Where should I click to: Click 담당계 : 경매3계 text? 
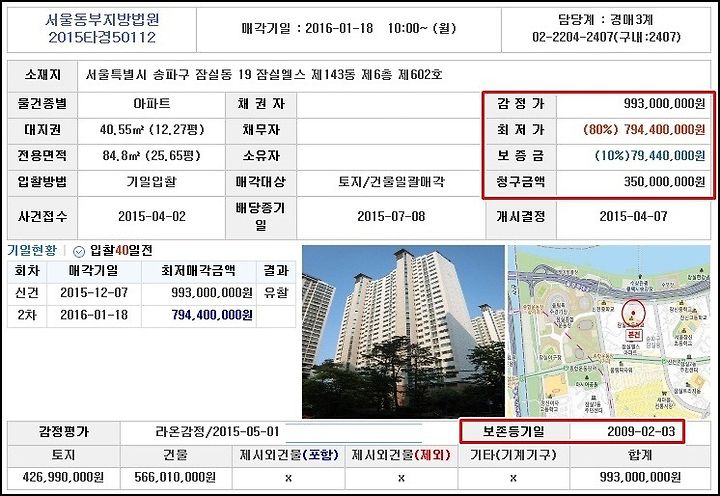(605, 20)
